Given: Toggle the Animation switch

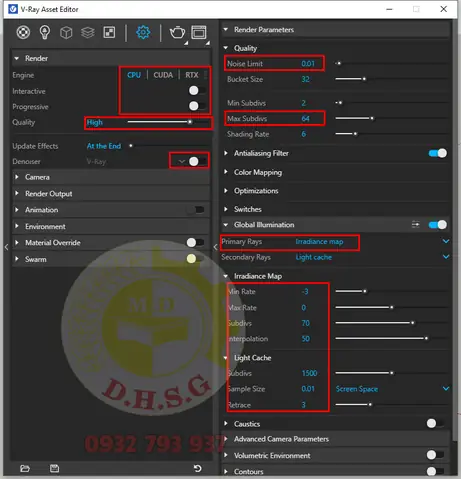Looking at the screenshot, I should coord(195,210).
